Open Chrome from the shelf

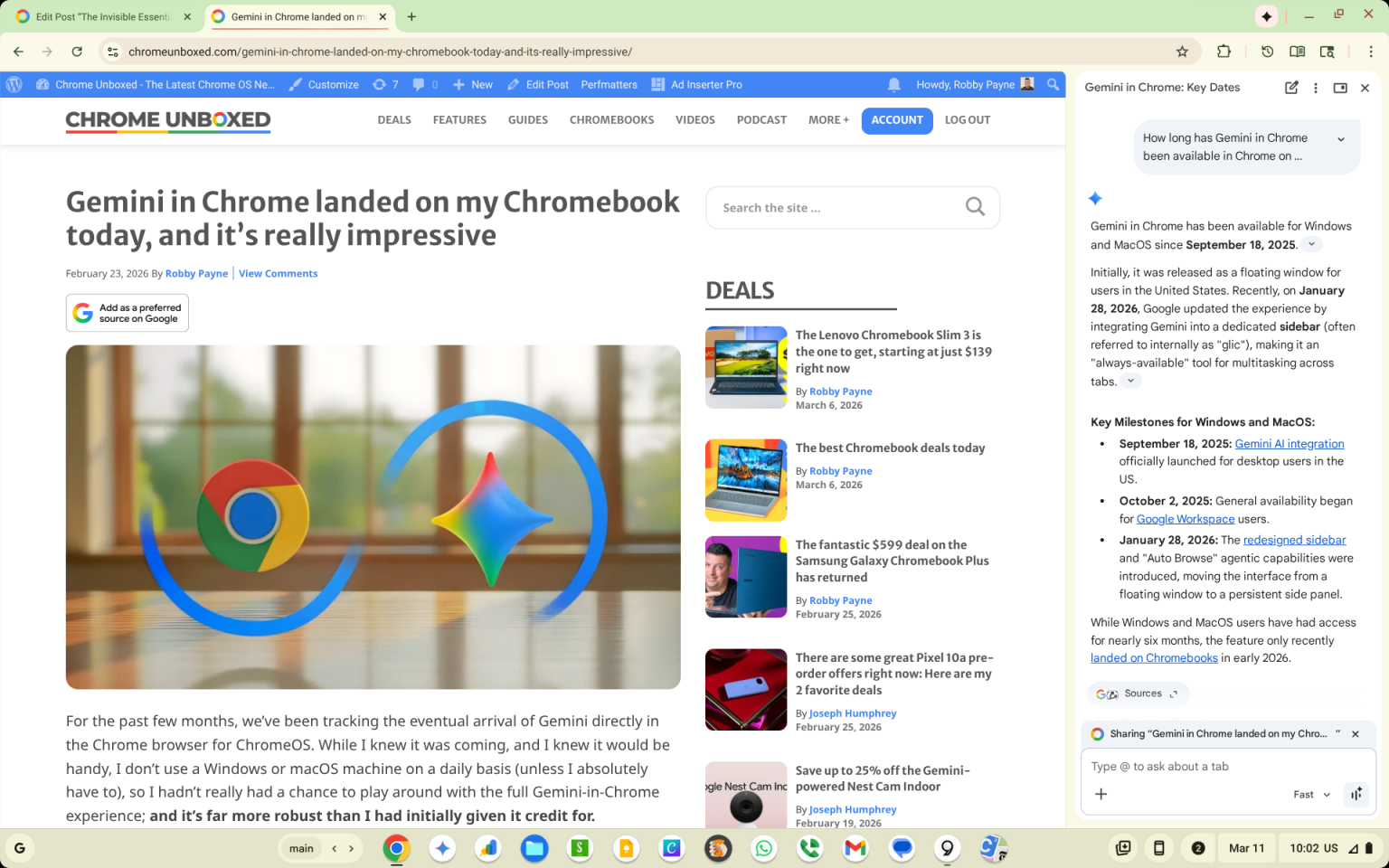[x=396, y=848]
